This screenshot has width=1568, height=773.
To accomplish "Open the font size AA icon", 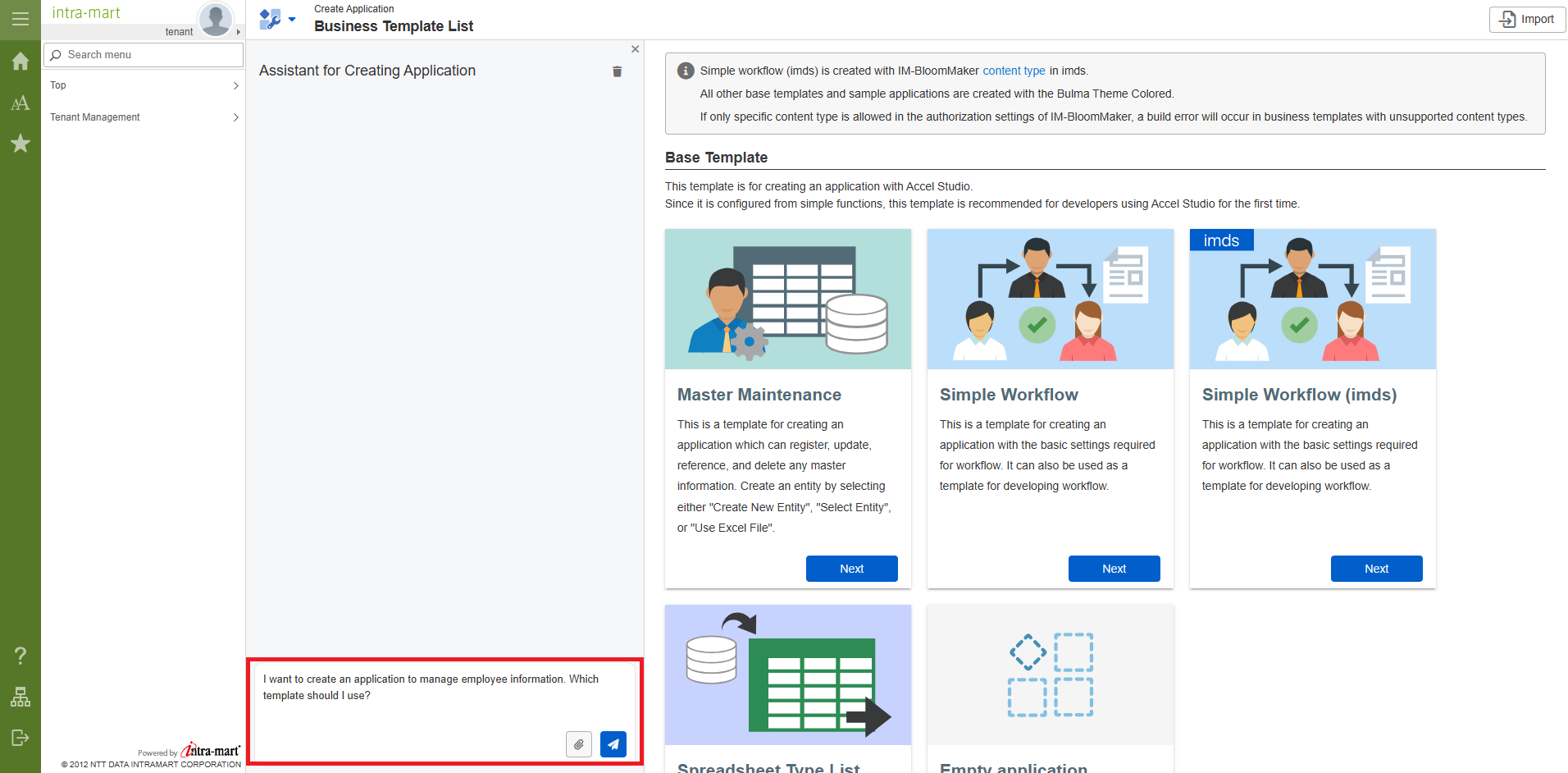I will pyautogui.click(x=20, y=103).
